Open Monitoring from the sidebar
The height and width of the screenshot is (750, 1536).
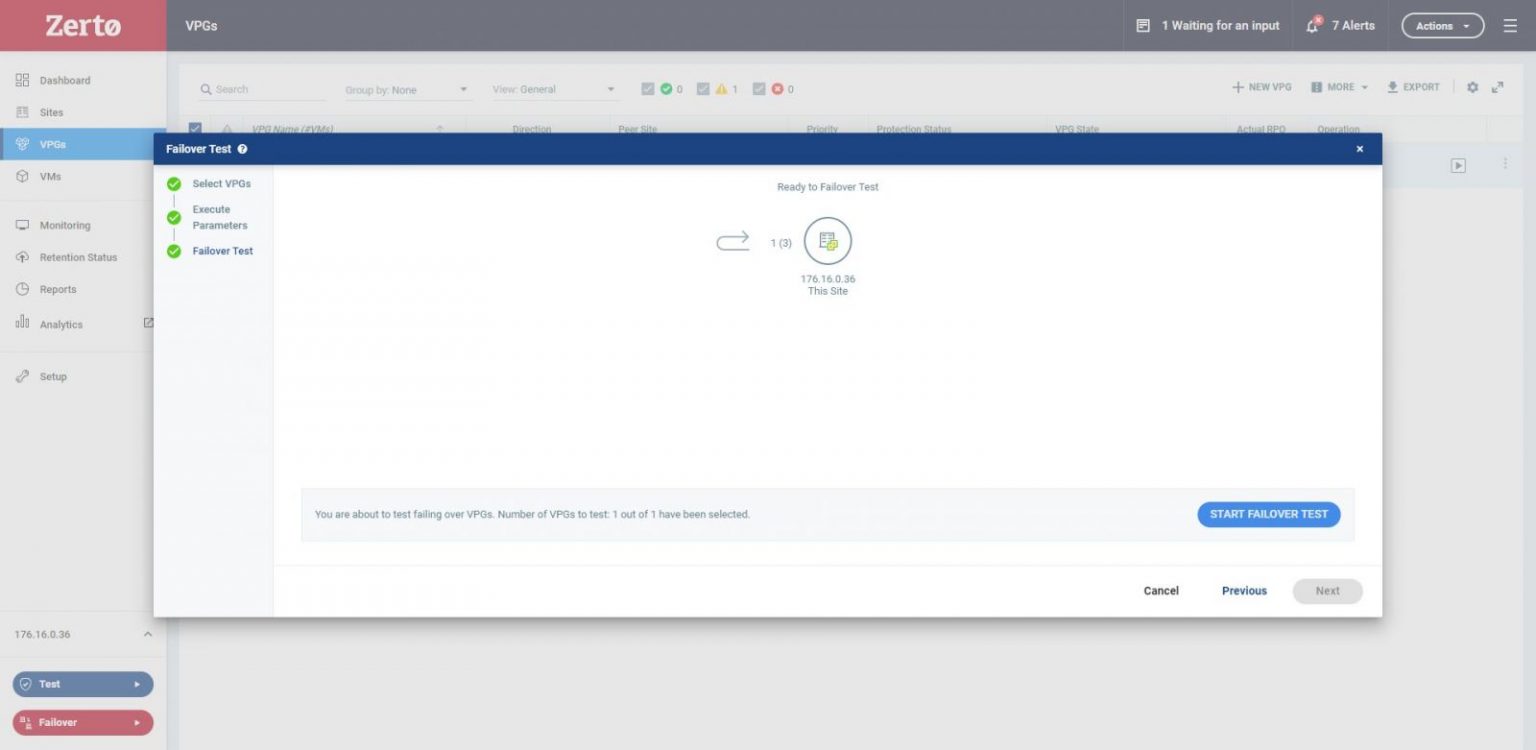coord(65,225)
